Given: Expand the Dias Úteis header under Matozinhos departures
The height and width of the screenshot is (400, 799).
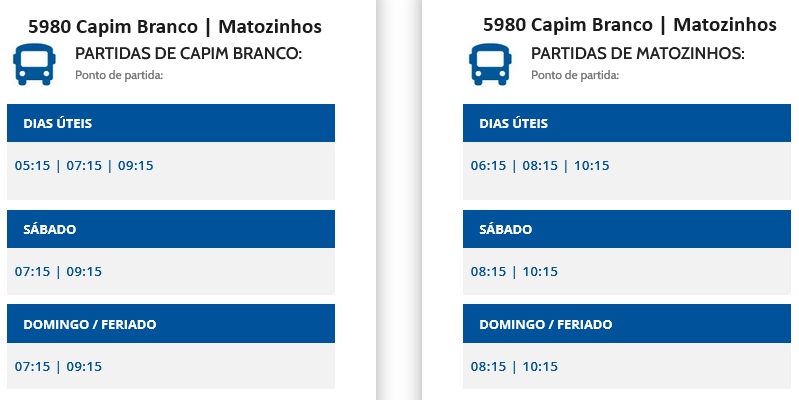Looking at the screenshot, I should coord(627,123).
